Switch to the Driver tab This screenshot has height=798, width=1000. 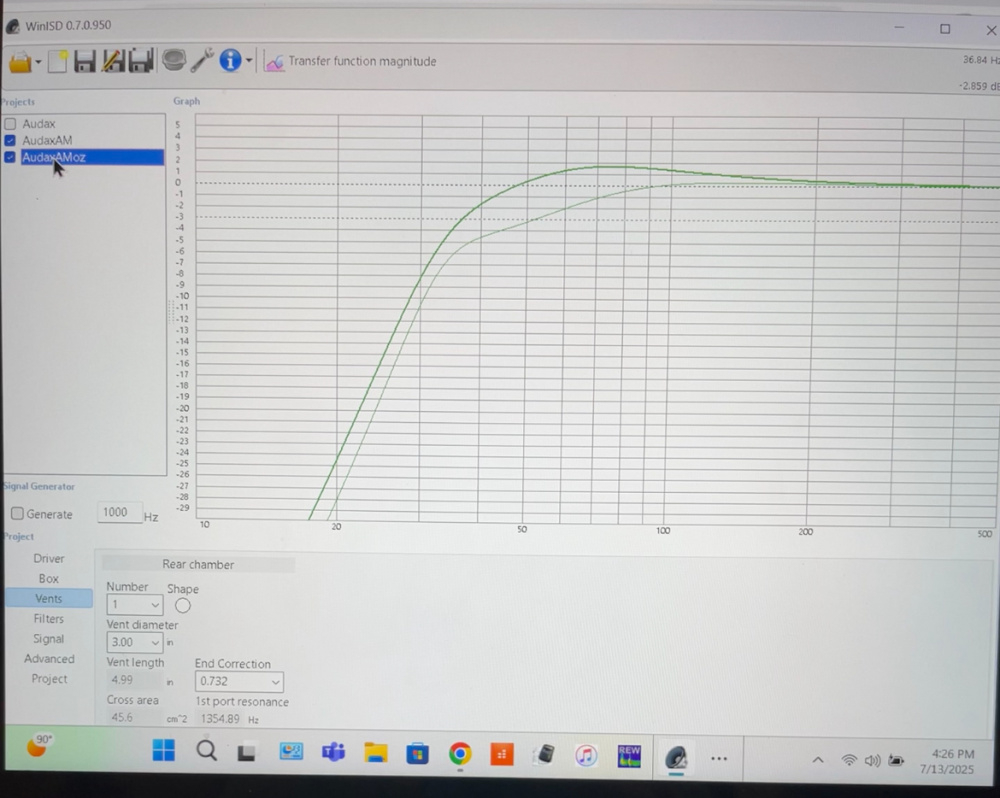(49, 559)
